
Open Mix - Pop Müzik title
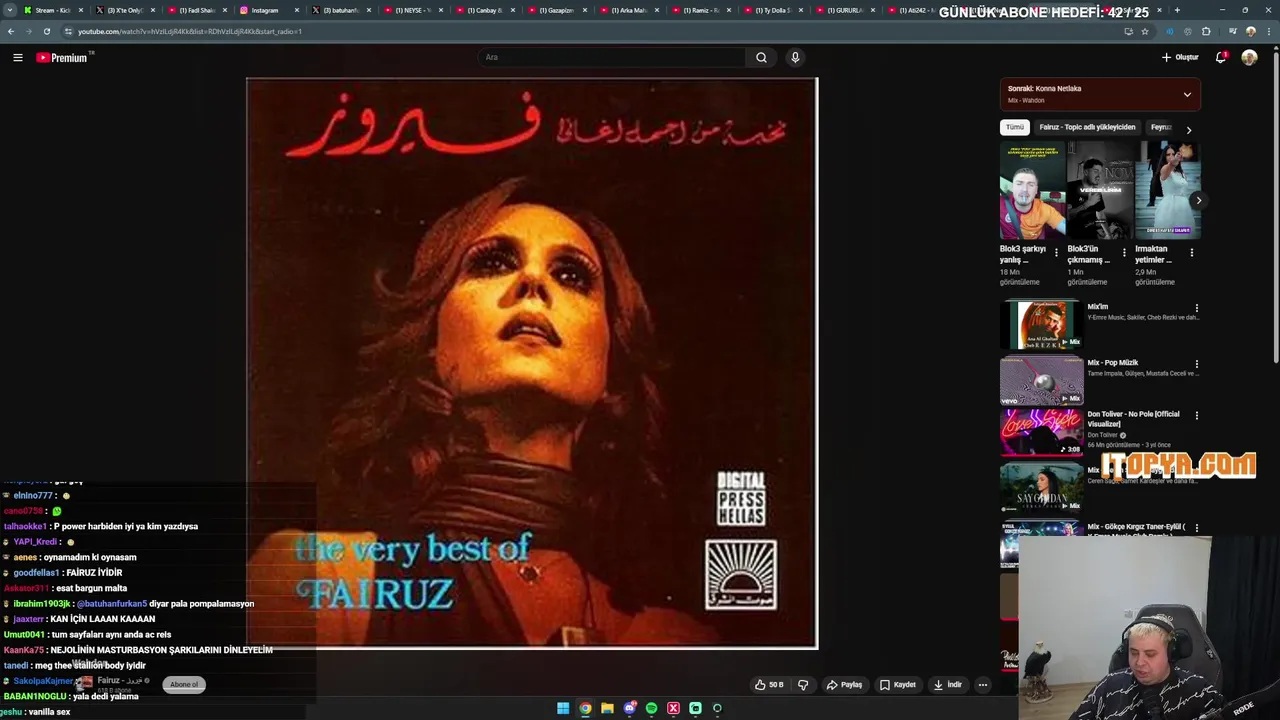point(1113,363)
